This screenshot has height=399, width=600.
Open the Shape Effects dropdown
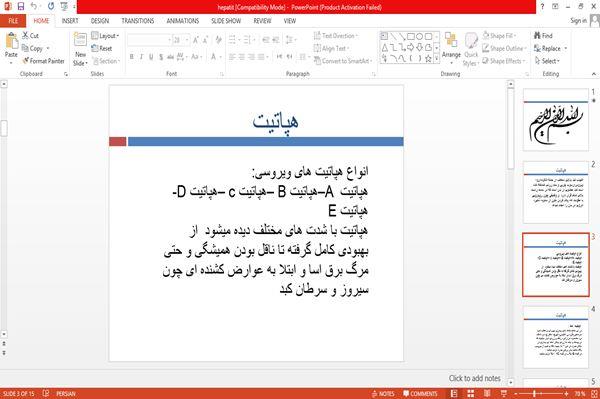(504, 61)
